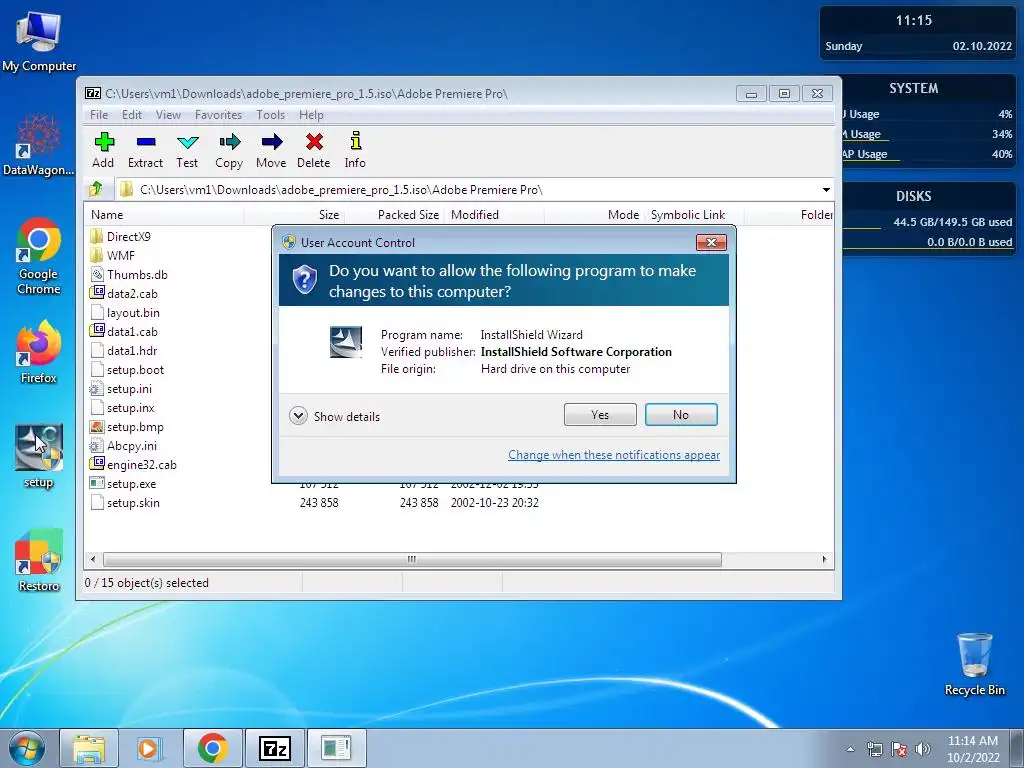Screen dimensions: 1024x768
Task: Click the Copy toolbar icon
Action: [229, 150]
